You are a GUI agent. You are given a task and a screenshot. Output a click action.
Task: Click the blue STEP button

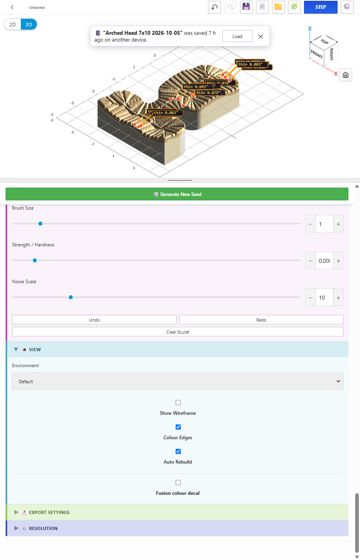[x=320, y=7]
